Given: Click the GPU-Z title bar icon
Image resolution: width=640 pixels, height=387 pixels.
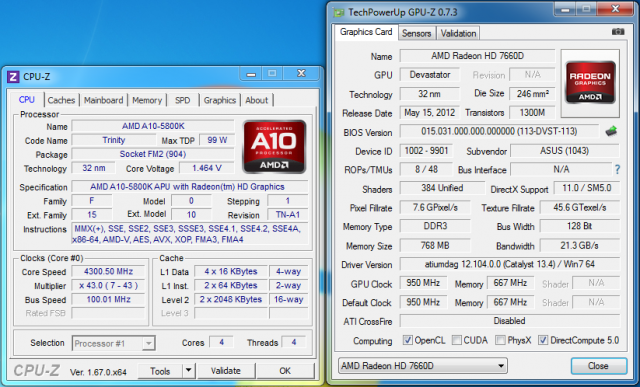Looking at the screenshot, I should point(339,12).
